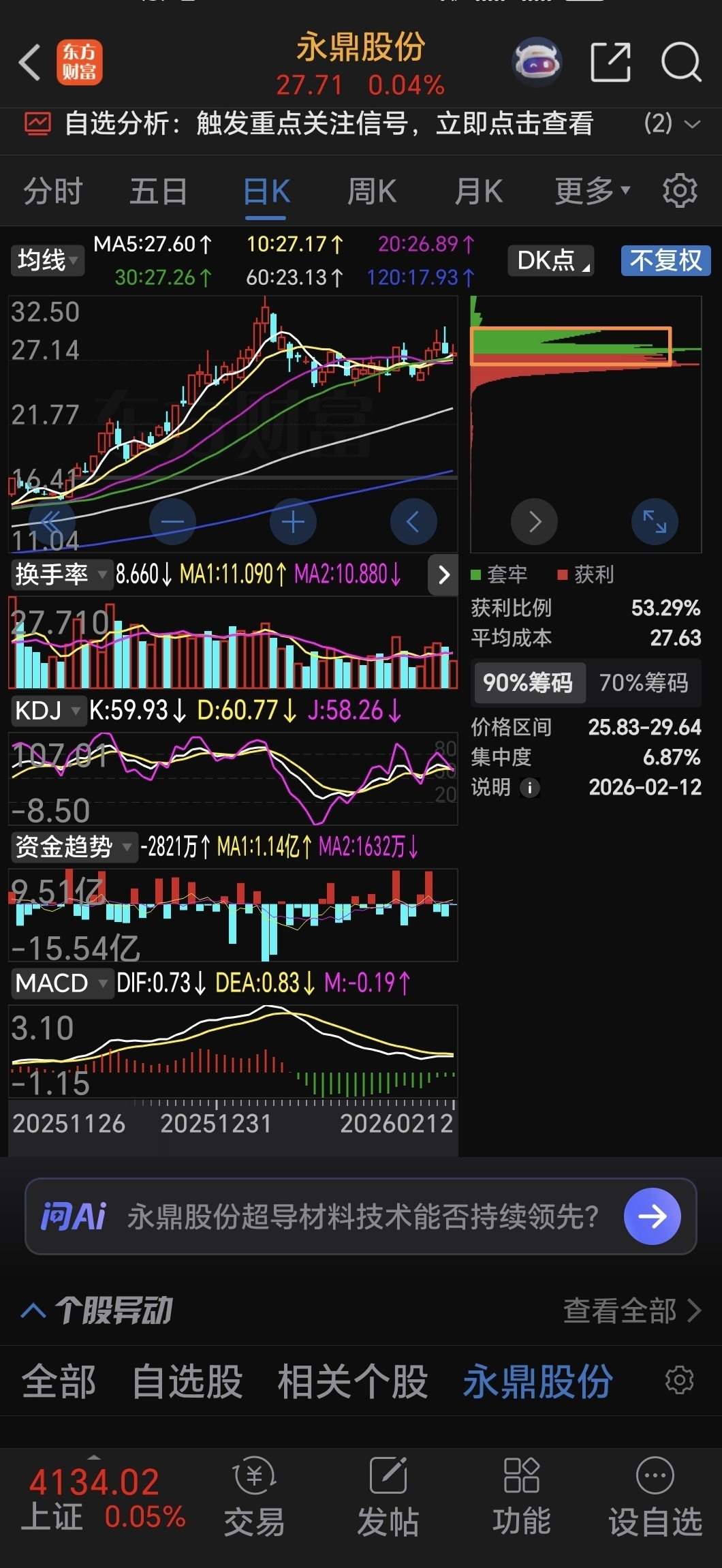Screen dimensions: 722x1568
Task: Select the 70%筹码 option
Action: (644, 683)
